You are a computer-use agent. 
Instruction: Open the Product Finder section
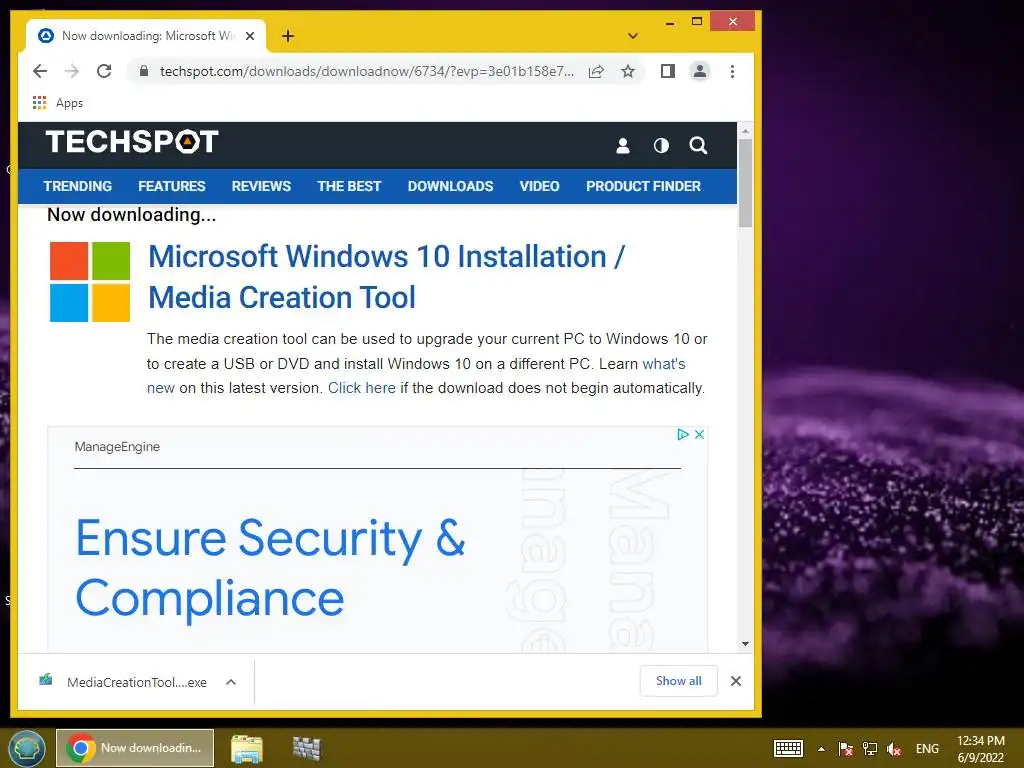click(643, 186)
